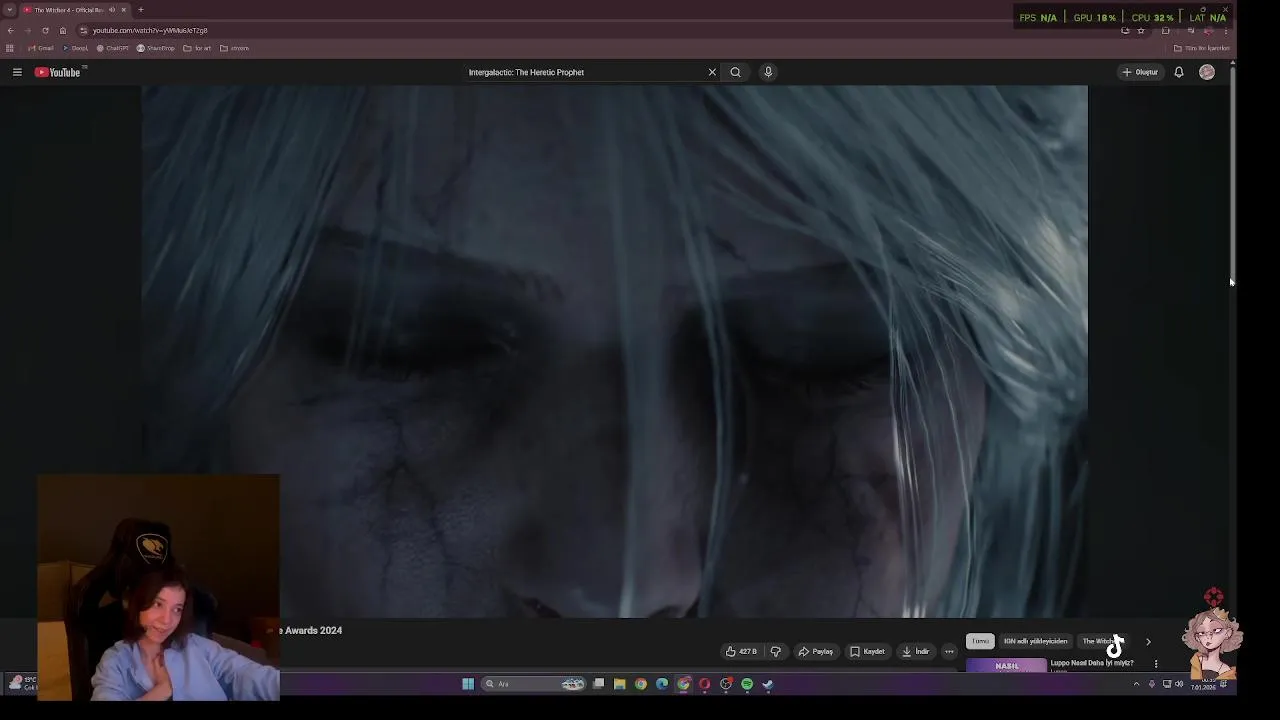1280x720 pixels.
Task: Open the more actions ellipsis beside İndir
Action: (949, 651)
